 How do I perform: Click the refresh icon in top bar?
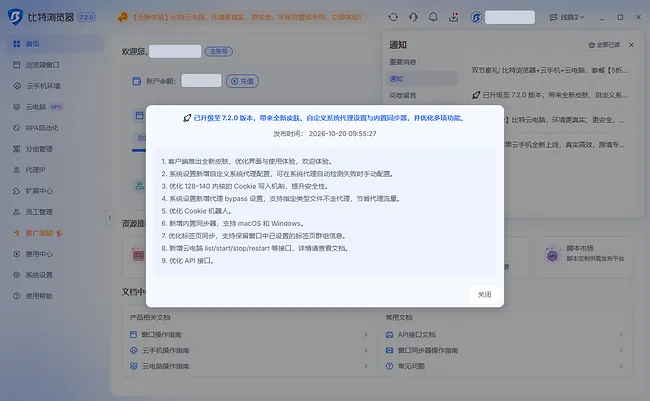tap(393, 17)
